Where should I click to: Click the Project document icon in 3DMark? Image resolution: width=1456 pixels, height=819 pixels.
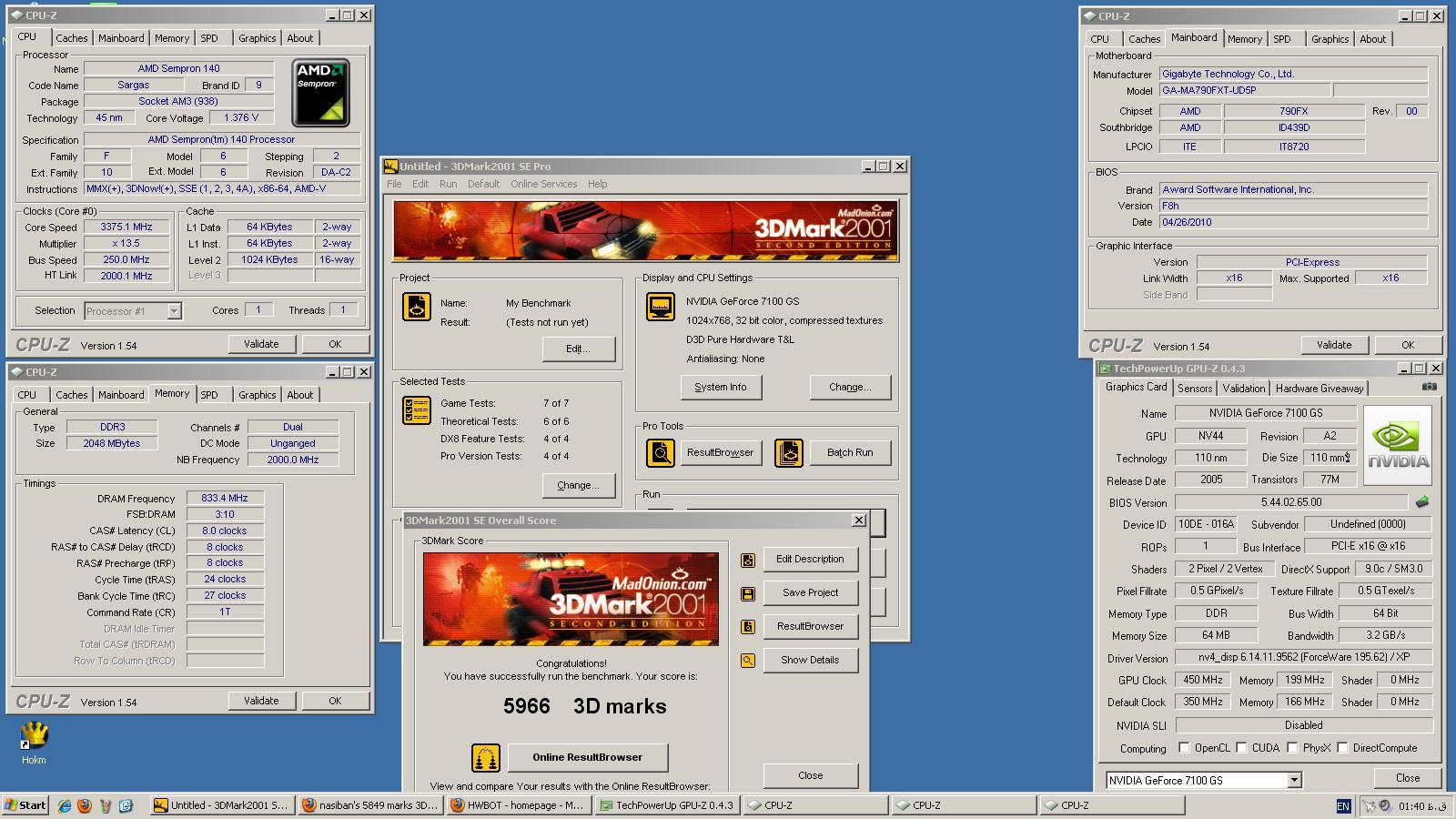416,307
